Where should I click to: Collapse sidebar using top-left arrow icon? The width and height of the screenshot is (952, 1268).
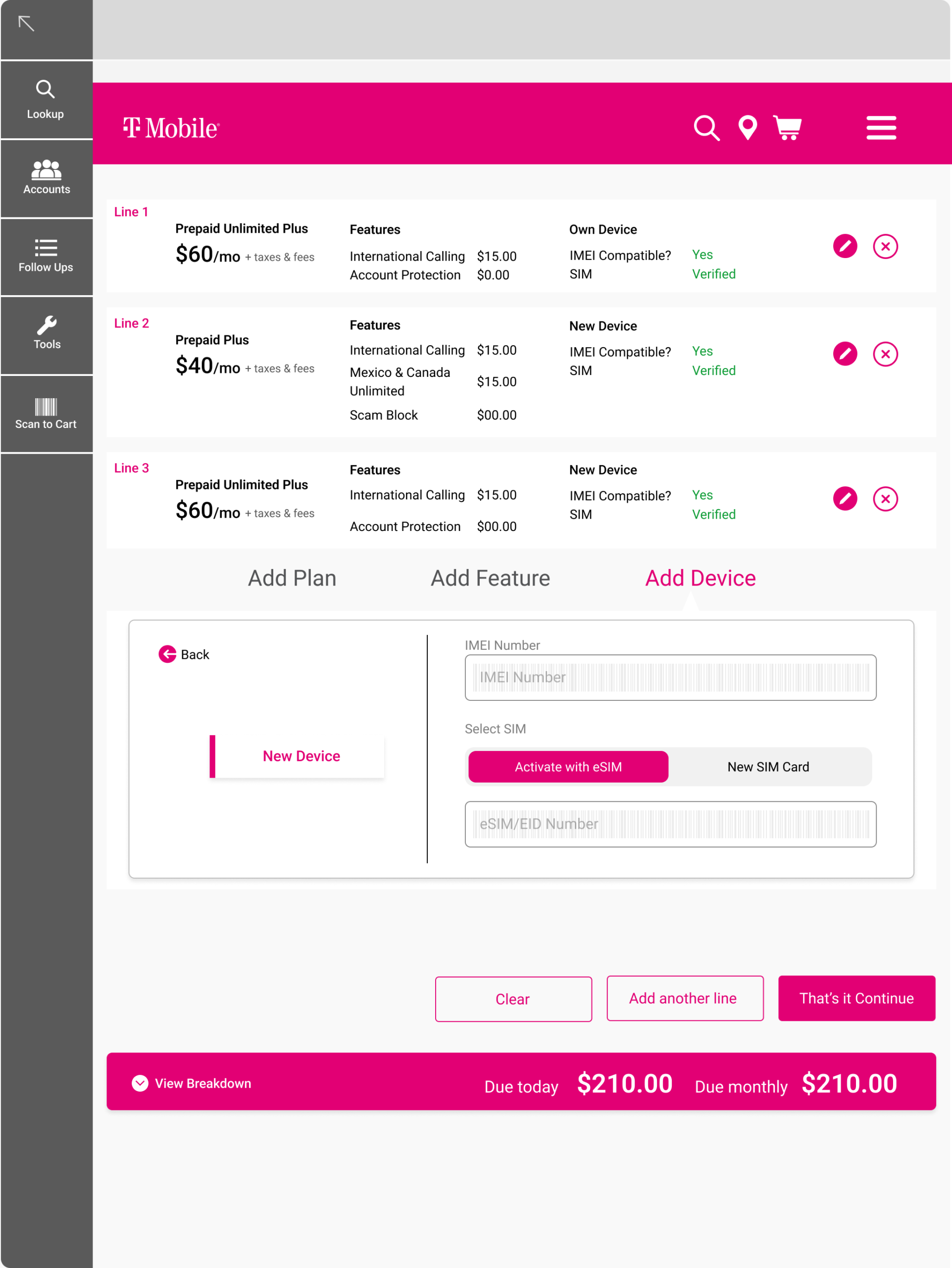point(26,23)
